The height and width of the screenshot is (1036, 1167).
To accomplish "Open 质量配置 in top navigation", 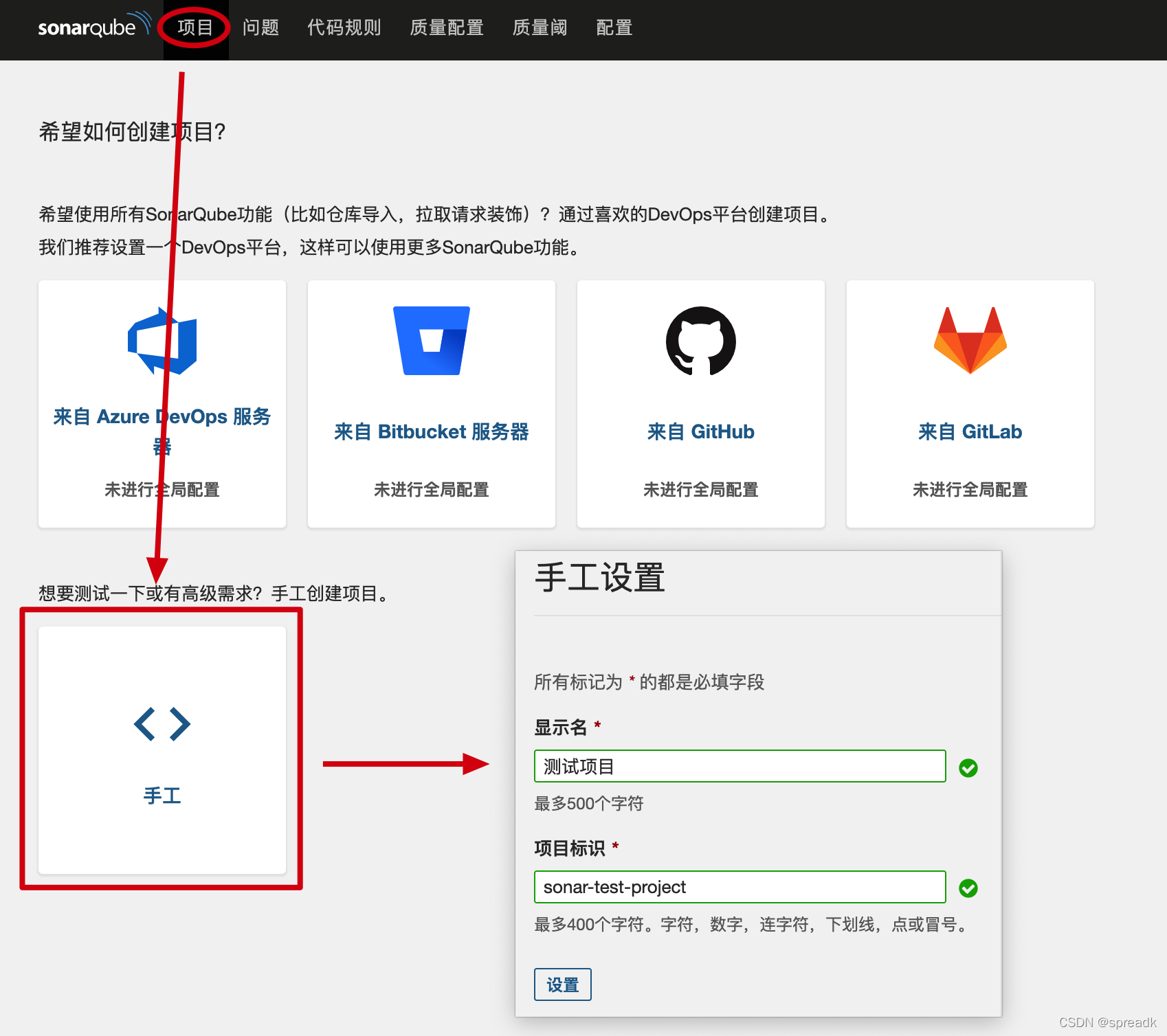I will tap(447, 27).
